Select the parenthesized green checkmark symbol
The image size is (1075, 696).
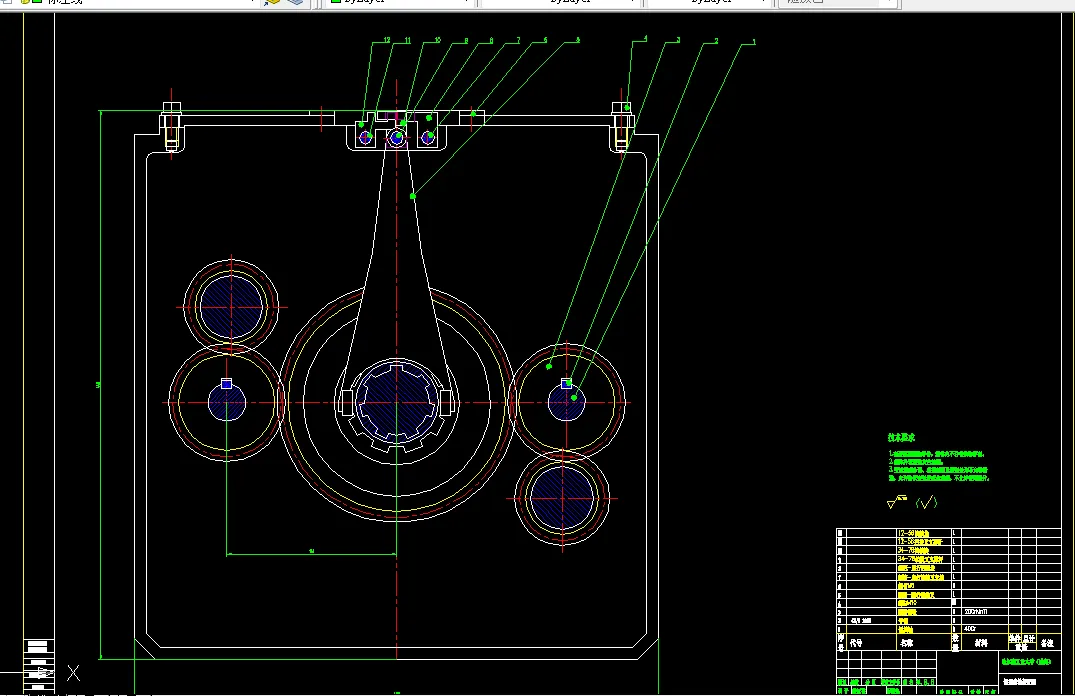tap(926, 503)
